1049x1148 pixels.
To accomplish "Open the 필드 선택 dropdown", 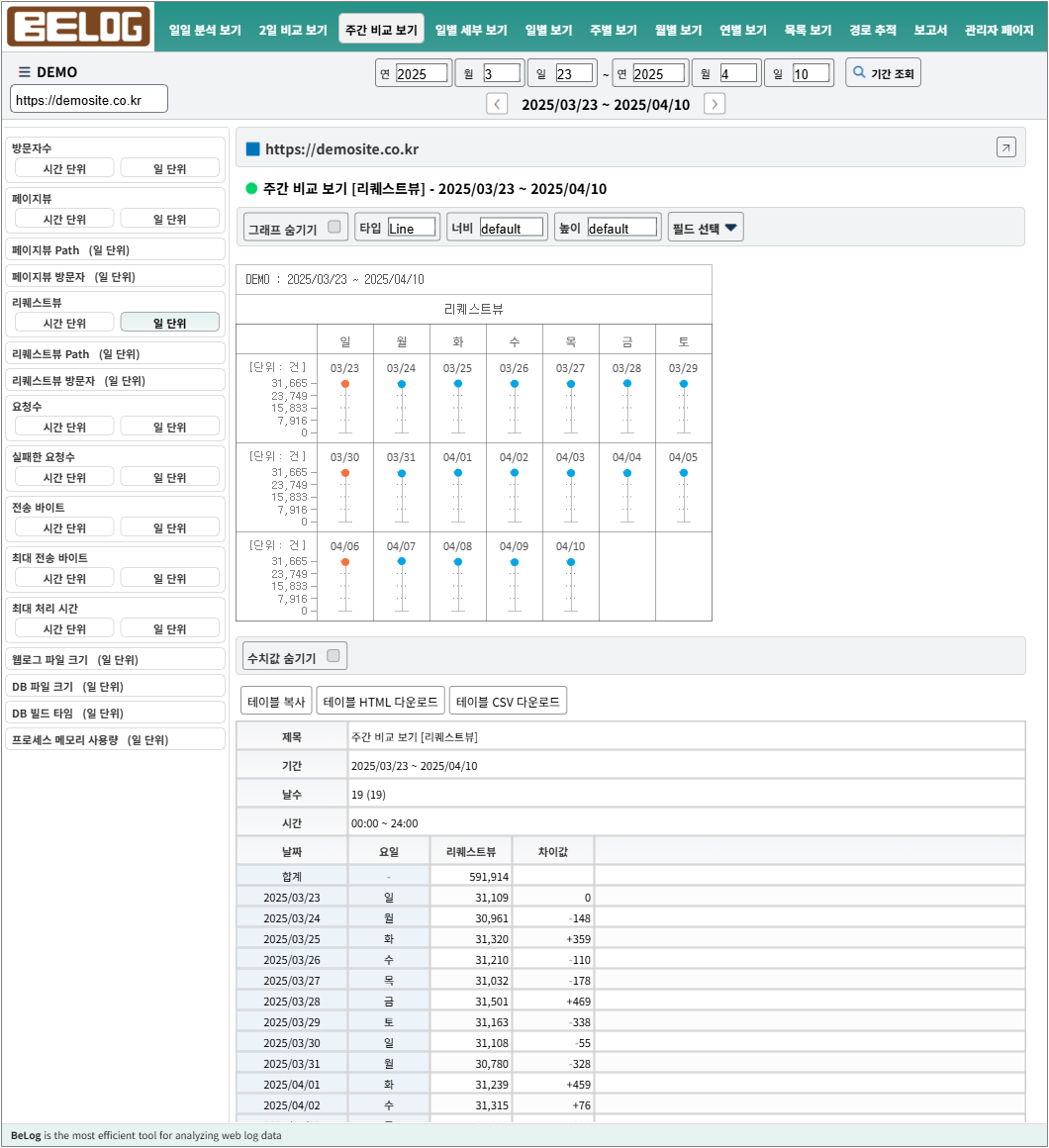I will coord(706,228).
